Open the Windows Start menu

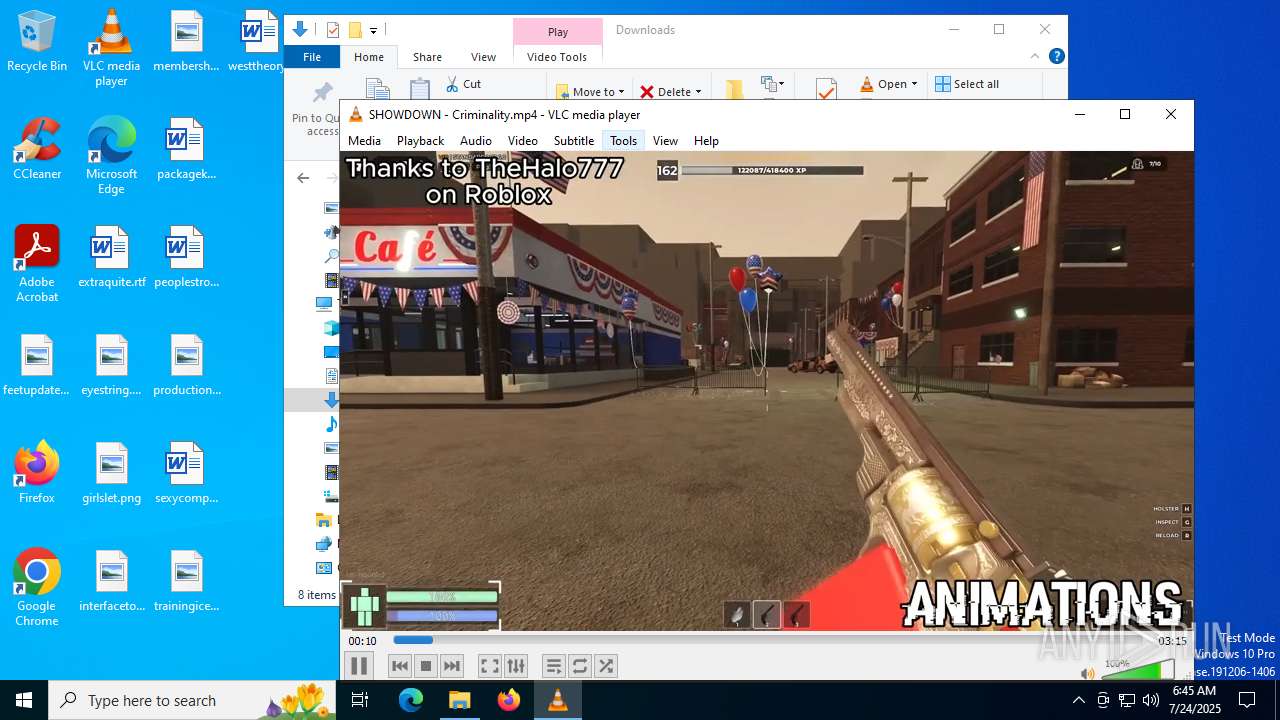click(x=24, y=700)
